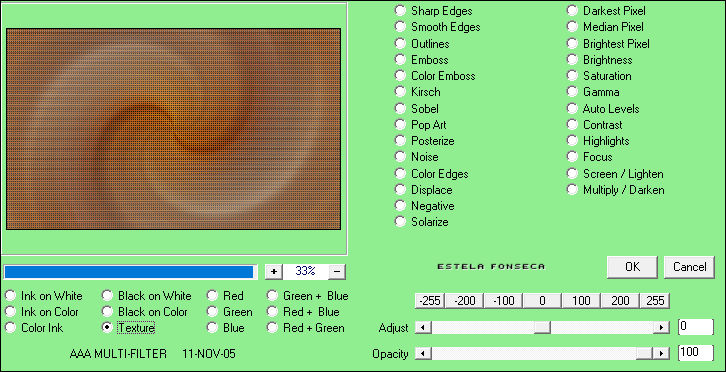Pick the Gamma adjustment option
This screenshot has width=726, height=372.
coord(593,92)
